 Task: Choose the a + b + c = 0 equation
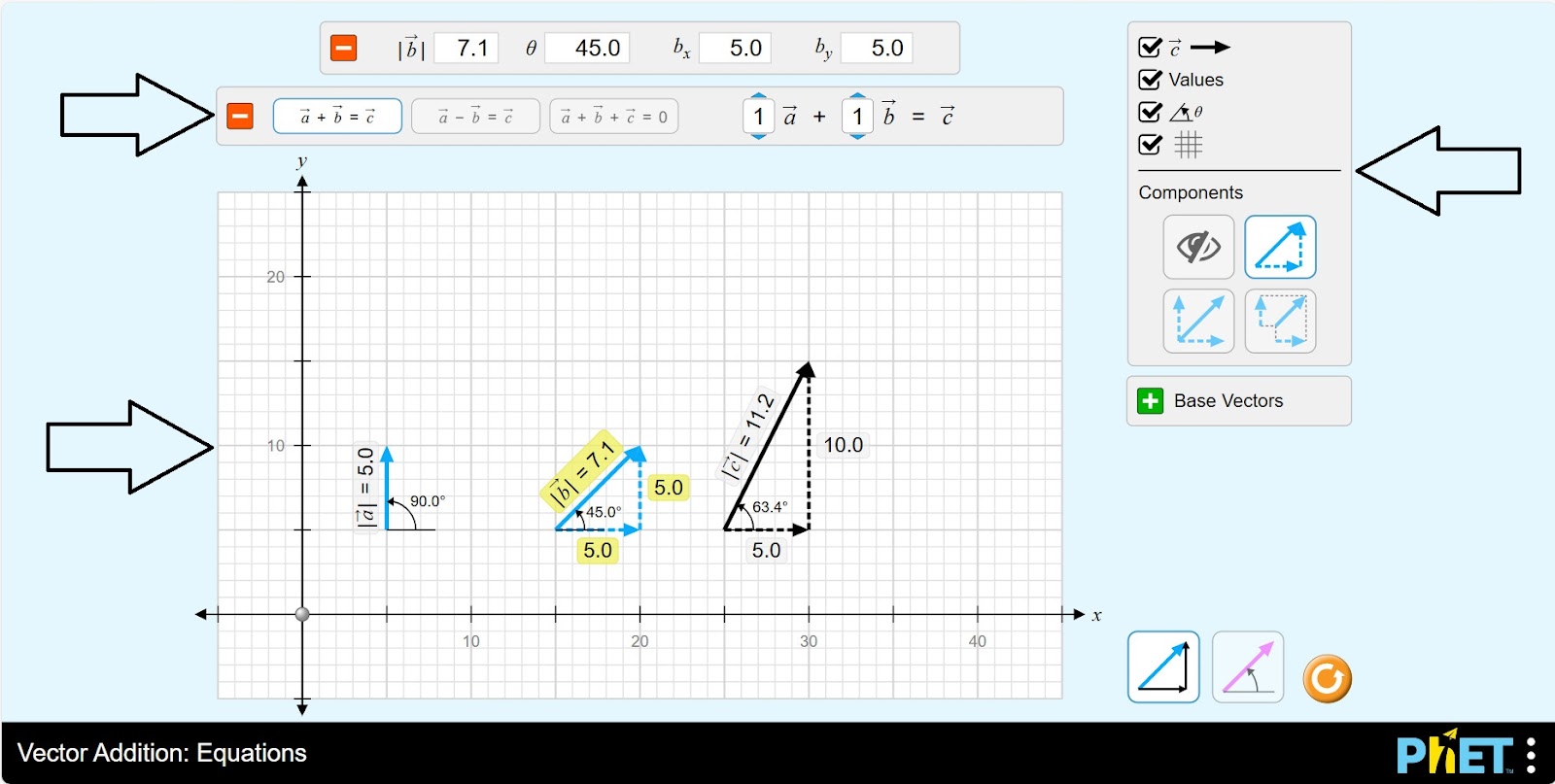pos(613,117)
